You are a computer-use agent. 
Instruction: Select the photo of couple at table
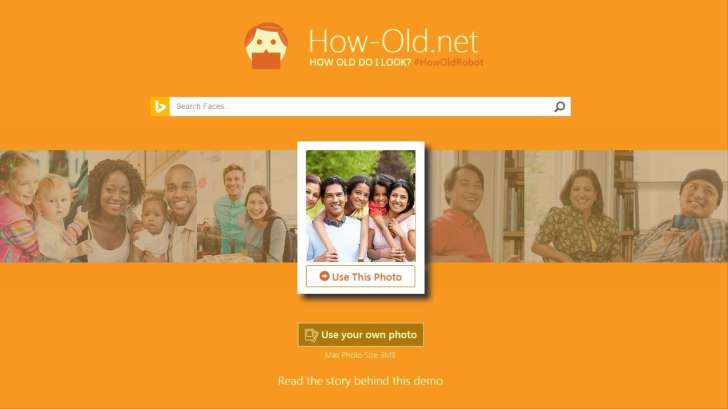coord(247,206)
